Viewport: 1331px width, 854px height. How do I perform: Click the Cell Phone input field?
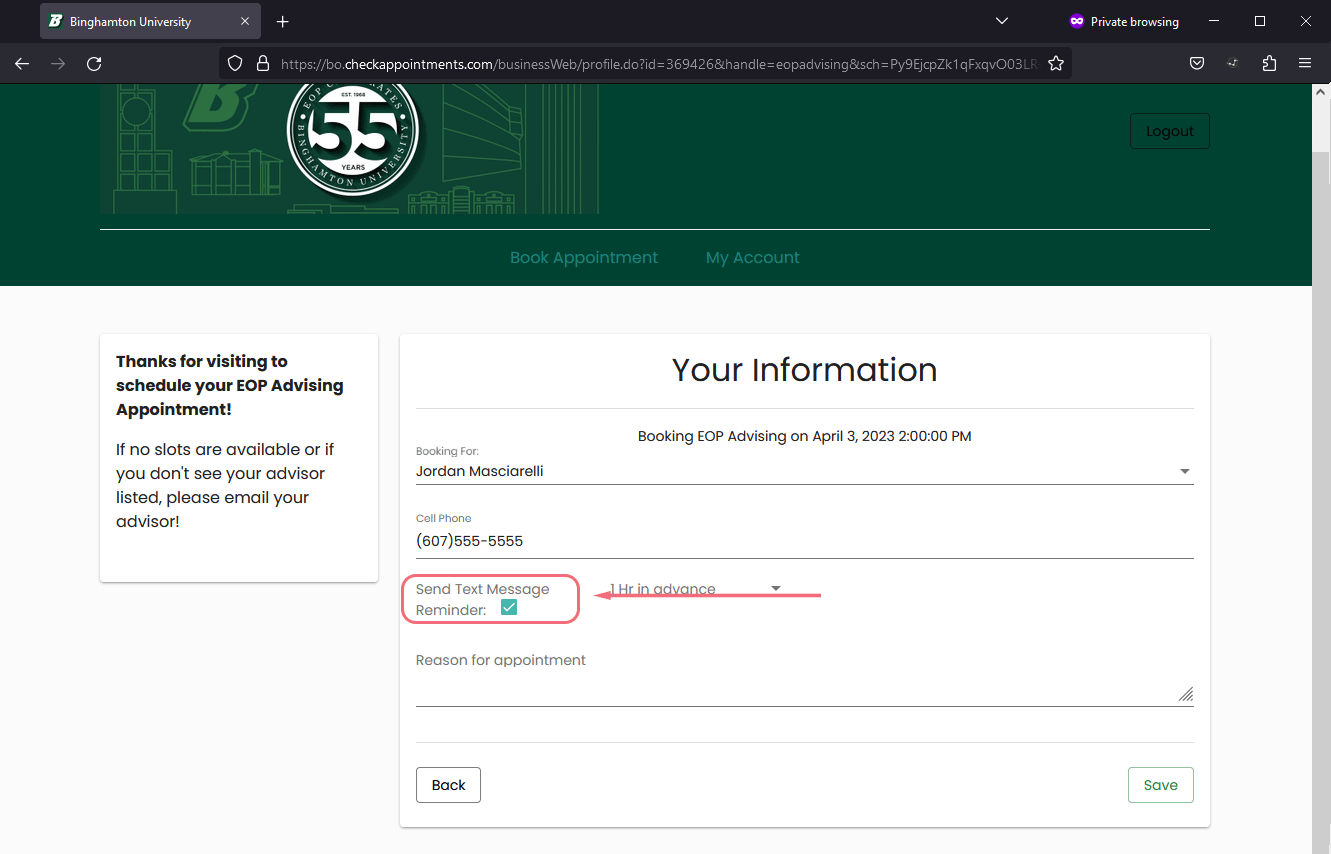pos(804,541)
